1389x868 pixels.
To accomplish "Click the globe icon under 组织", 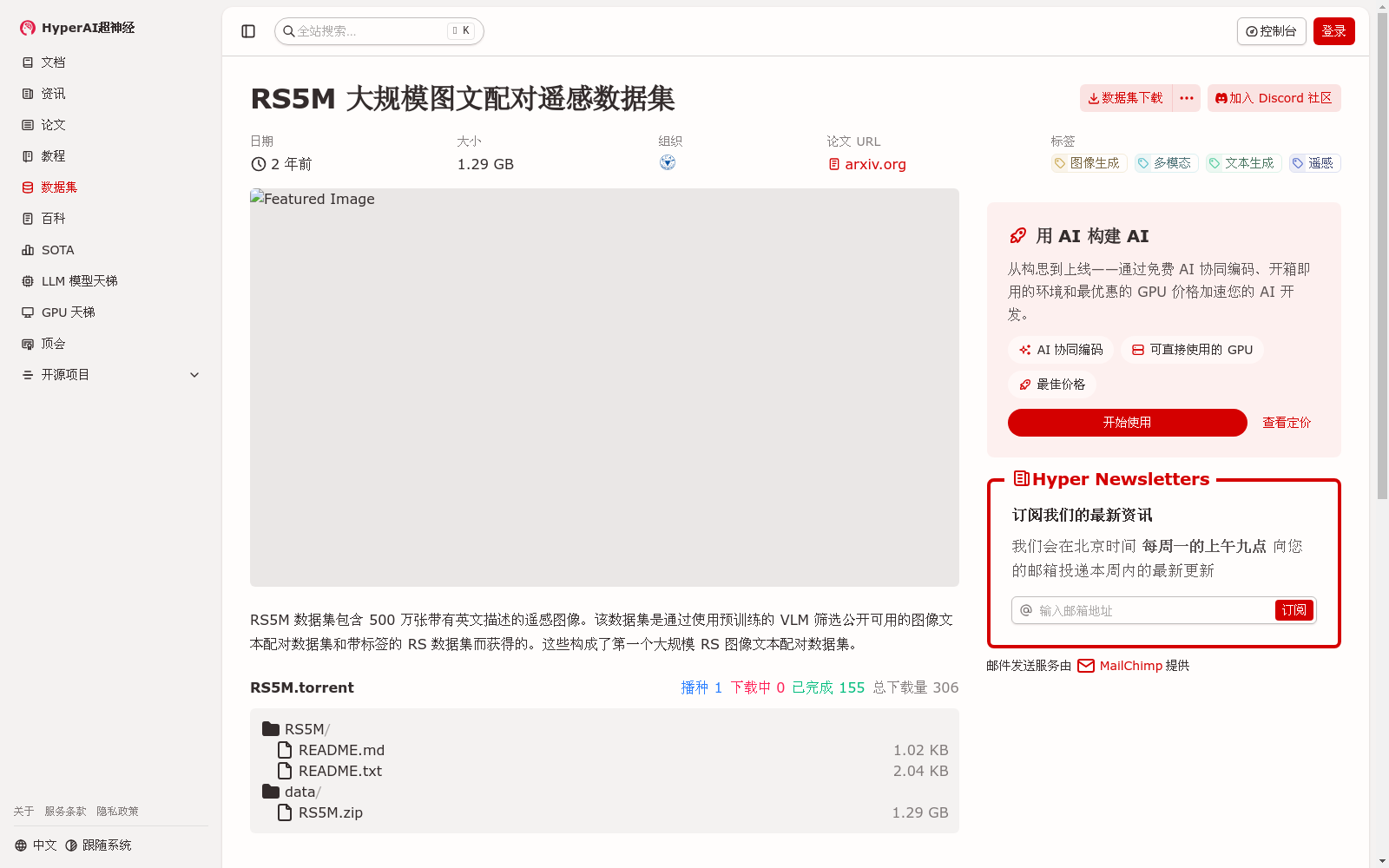I will point(668,162).
